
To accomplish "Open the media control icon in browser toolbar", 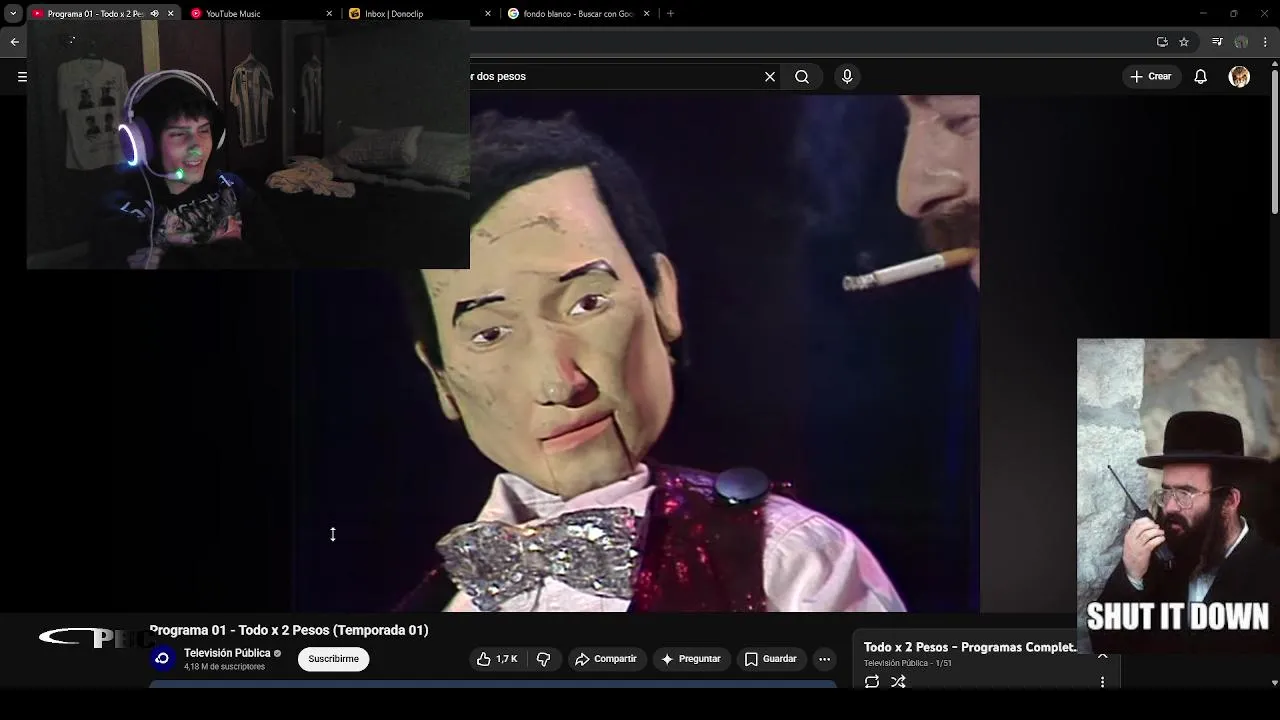I will pyautogui.click(x=1217, y=42).
